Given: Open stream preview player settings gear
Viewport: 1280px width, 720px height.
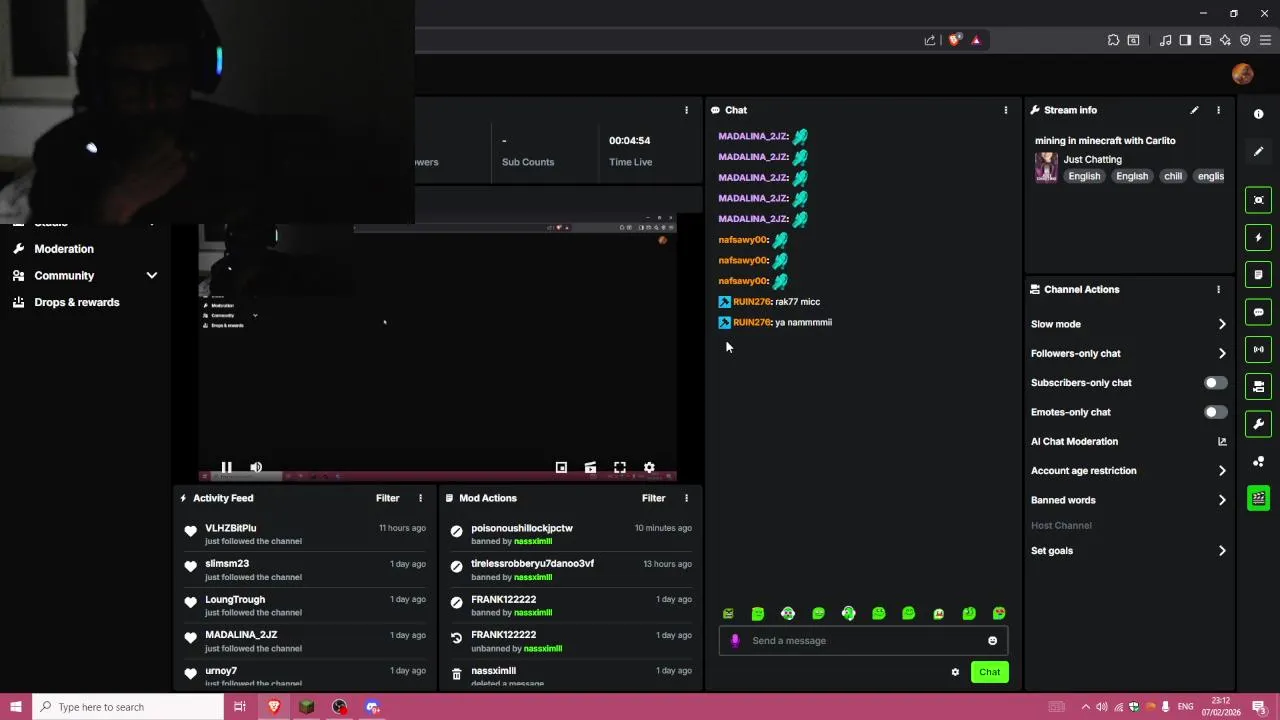Looking at the screenshot, I should point(649,467).
